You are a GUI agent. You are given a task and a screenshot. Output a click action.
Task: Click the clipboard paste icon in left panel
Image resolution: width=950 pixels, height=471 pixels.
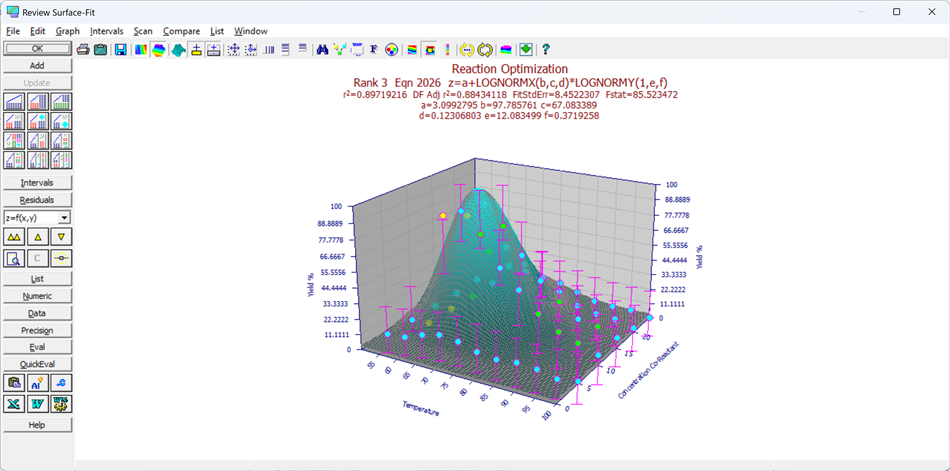click(14, 382)
